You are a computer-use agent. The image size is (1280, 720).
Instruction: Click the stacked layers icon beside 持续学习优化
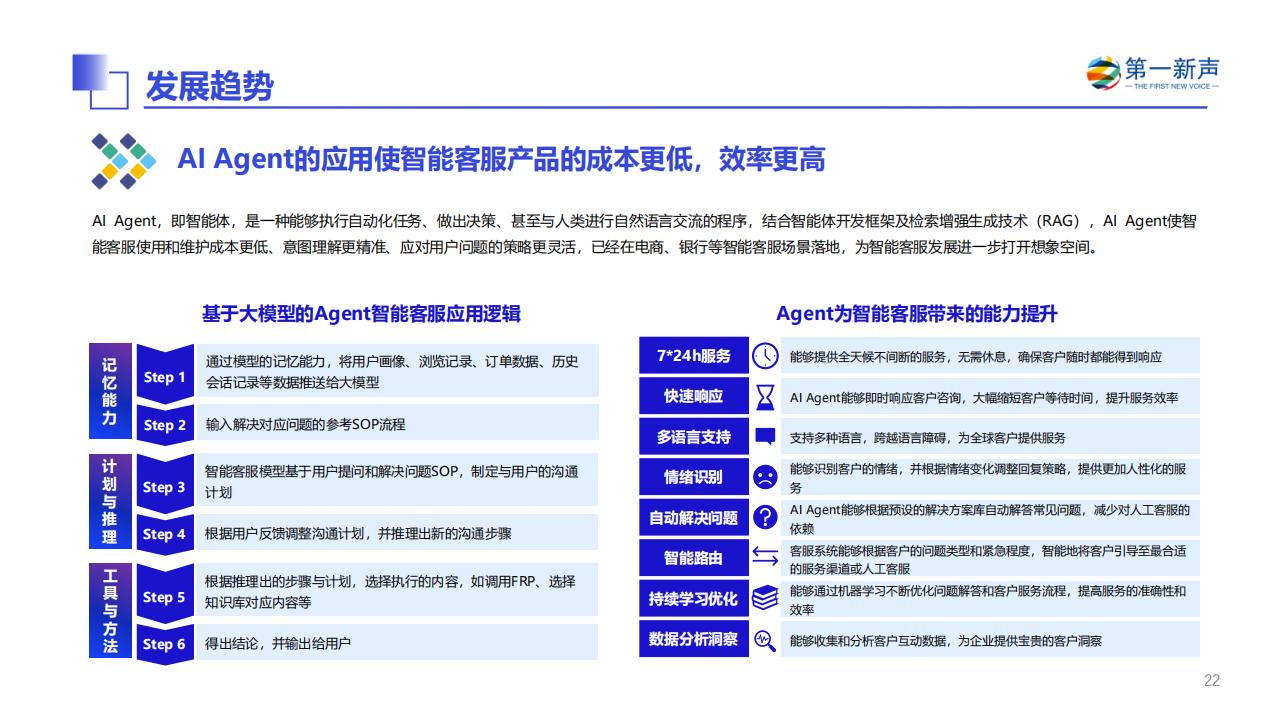[x=765, y=598]
